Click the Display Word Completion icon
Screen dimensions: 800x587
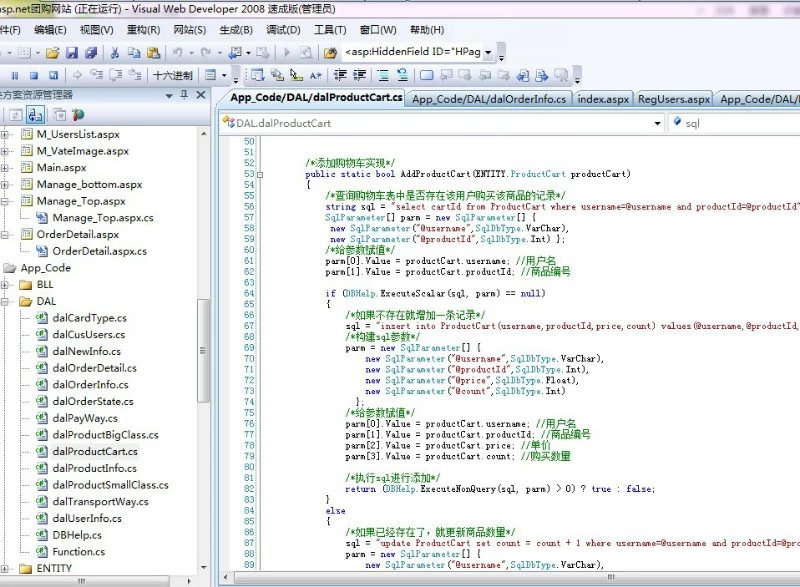(x=316, y=75)
